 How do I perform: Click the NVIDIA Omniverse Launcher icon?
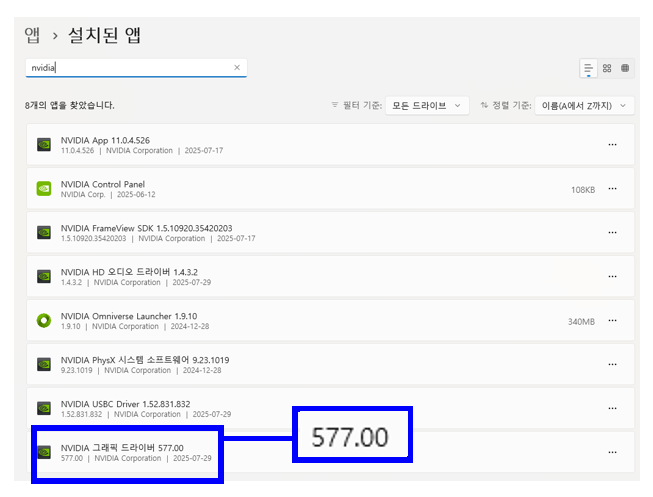click(43, 320)
